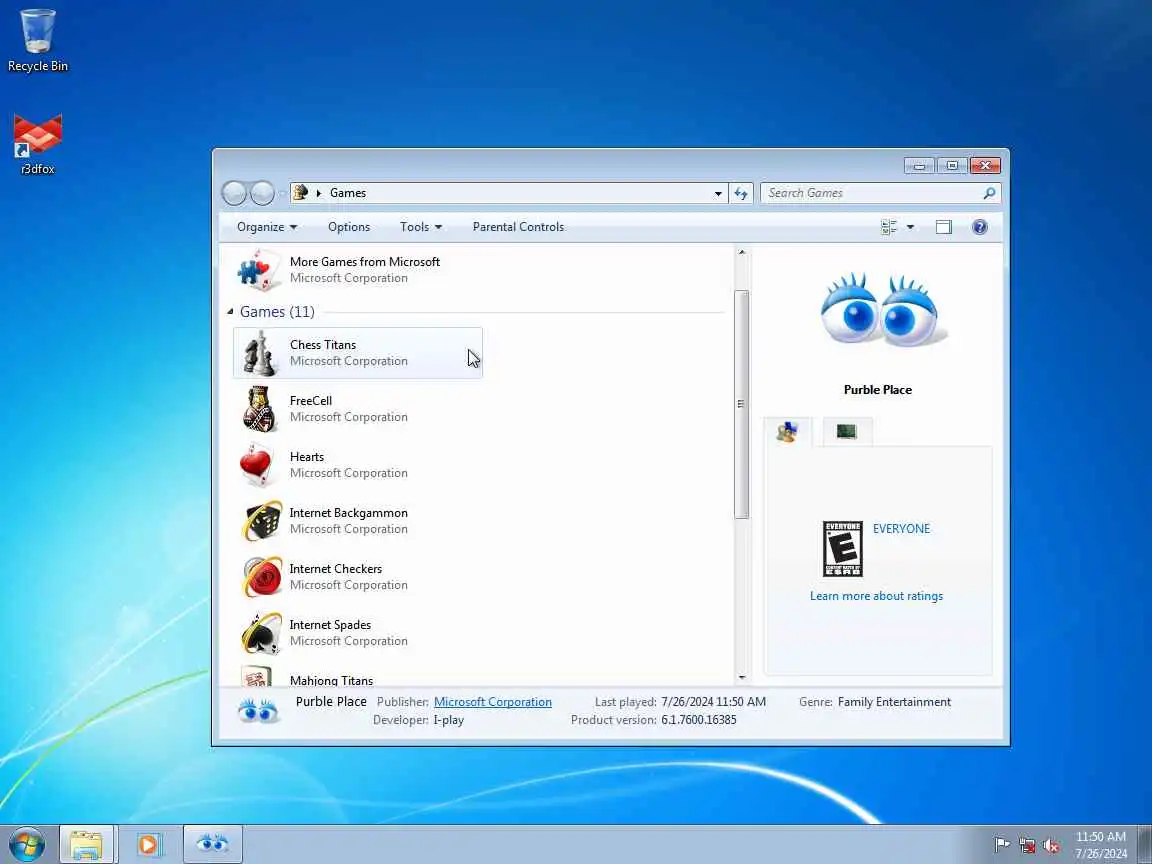Viewport: 1152px width, 864px height.
Task: Click the Purble Place taskbar button
Action: coord(212,844)
